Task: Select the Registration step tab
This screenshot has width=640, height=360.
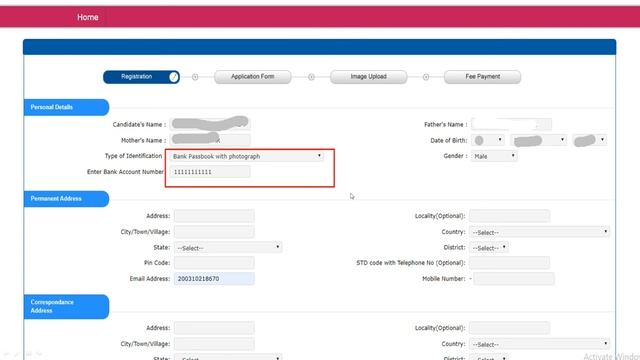Action: [141, 77]
